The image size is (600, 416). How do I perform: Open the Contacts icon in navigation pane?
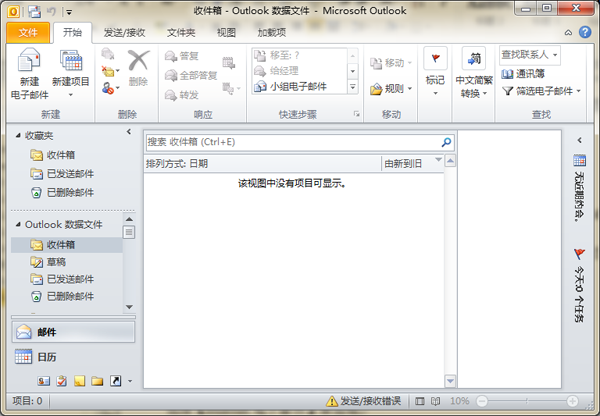click(43, 381)
